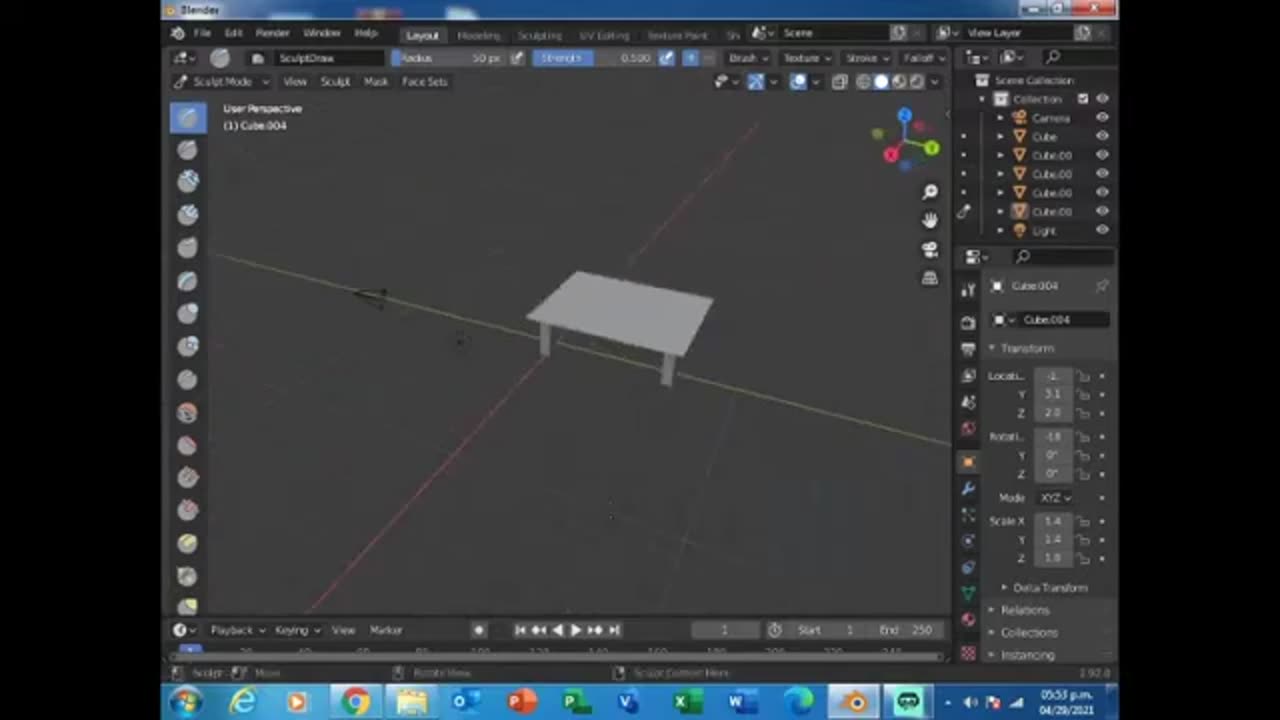
Task: Open the Keying popover in timeline
Action: tap(297, 630)
